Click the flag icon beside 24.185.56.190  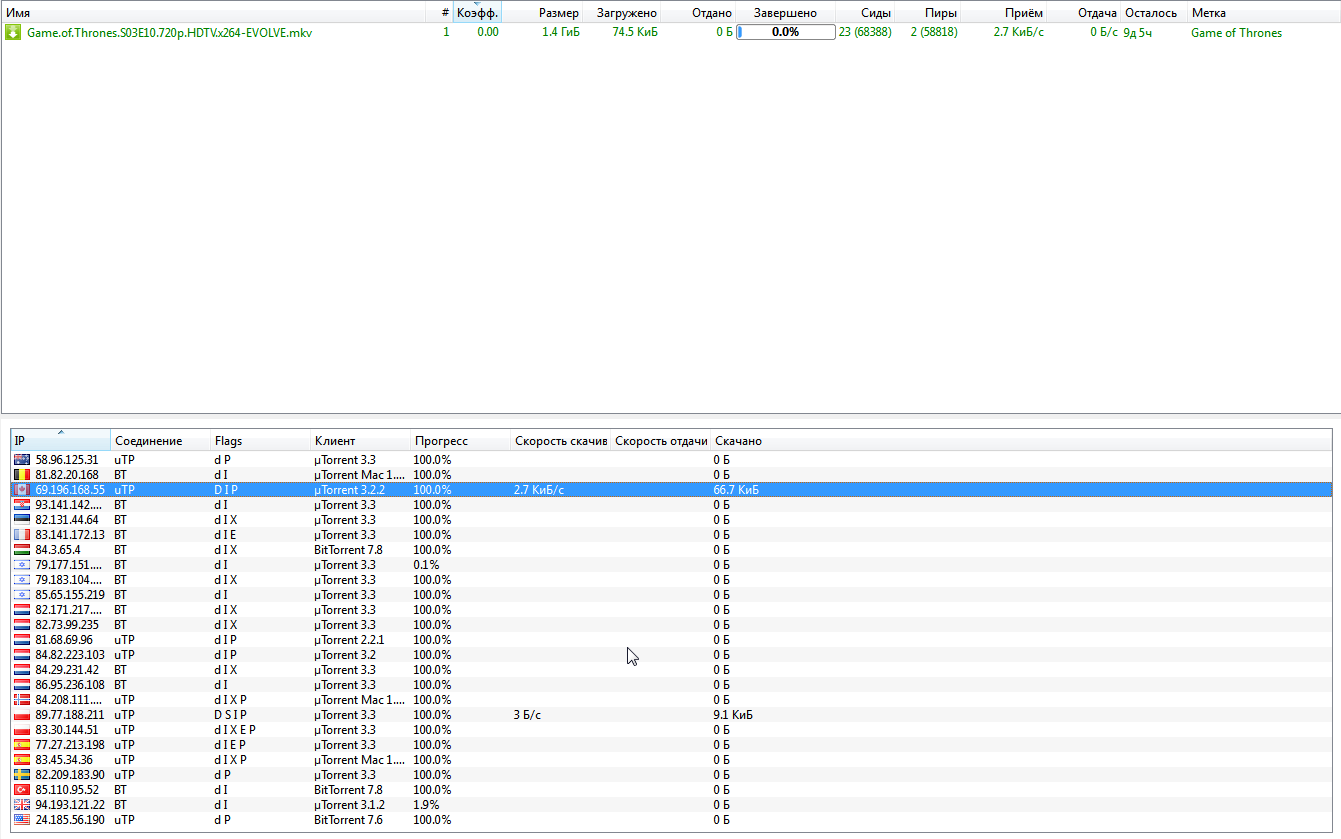pos(22,820)
